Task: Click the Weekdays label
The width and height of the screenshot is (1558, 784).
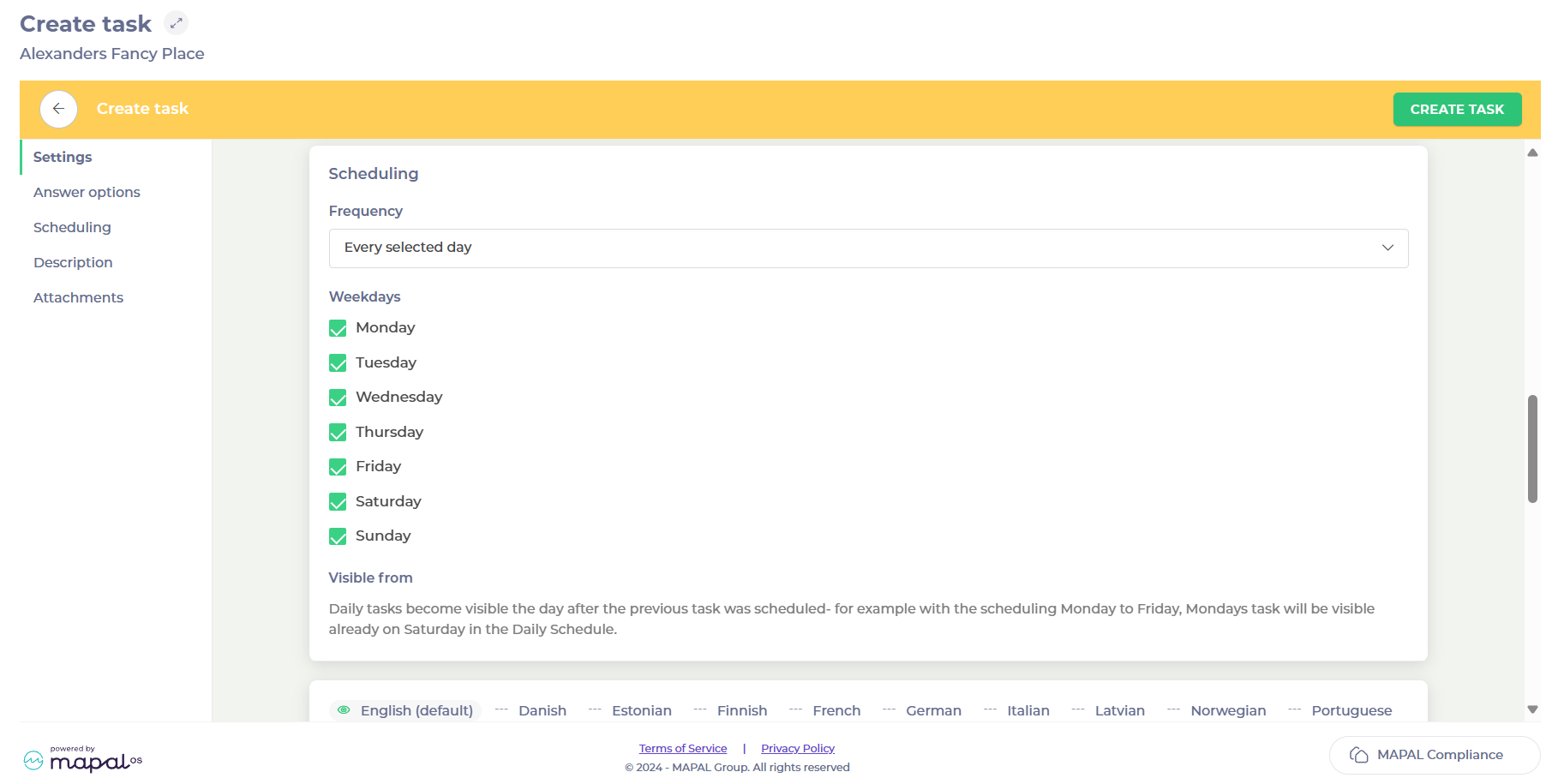Action: click(x=364, y=296)
